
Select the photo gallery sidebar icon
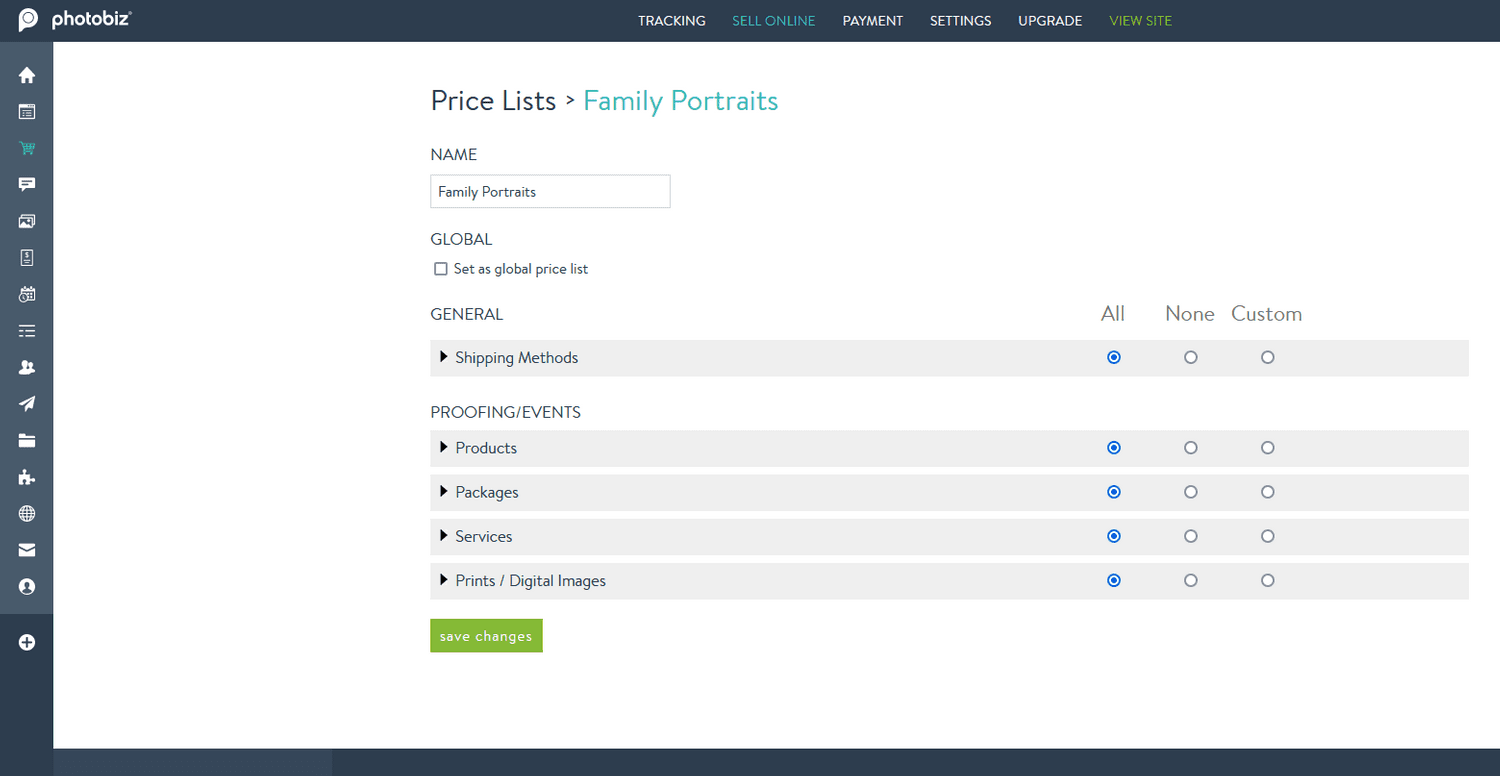click(x=27, y=221)
